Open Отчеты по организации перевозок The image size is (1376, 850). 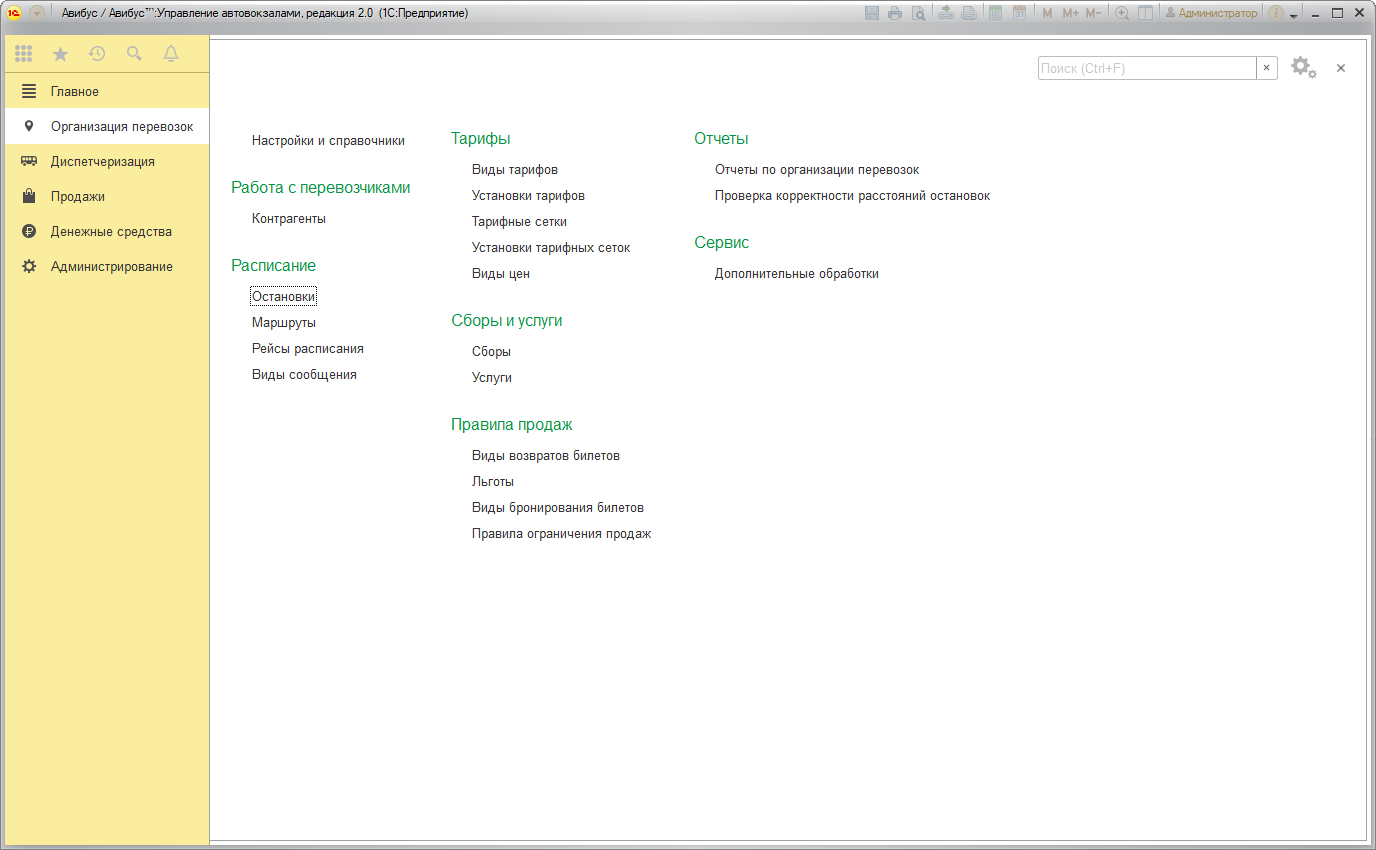click(x=816, y=170)
